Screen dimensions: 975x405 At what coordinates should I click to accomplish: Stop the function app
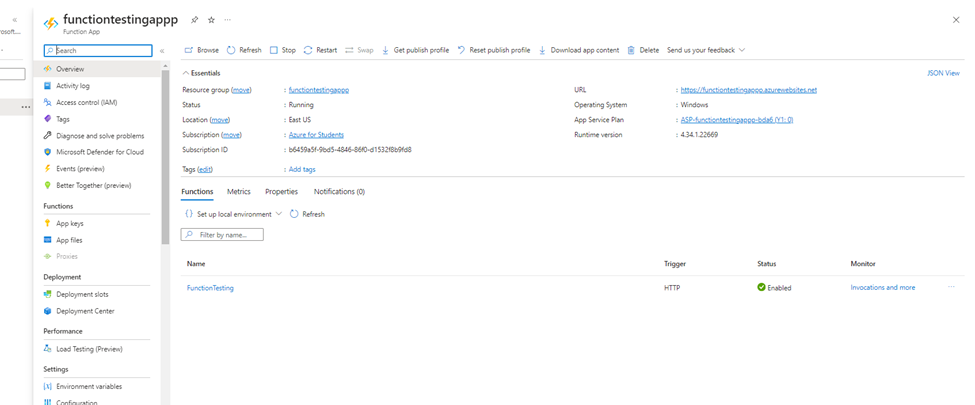pyautogui.click(x=283, y=50)
